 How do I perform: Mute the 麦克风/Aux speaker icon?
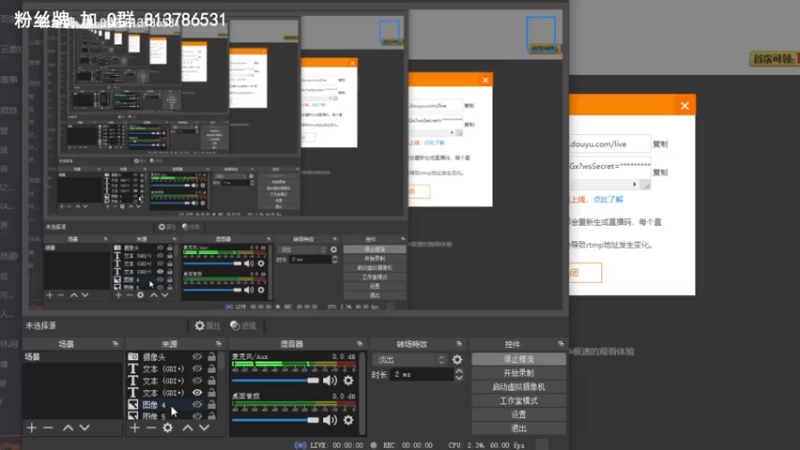[330, 380]
